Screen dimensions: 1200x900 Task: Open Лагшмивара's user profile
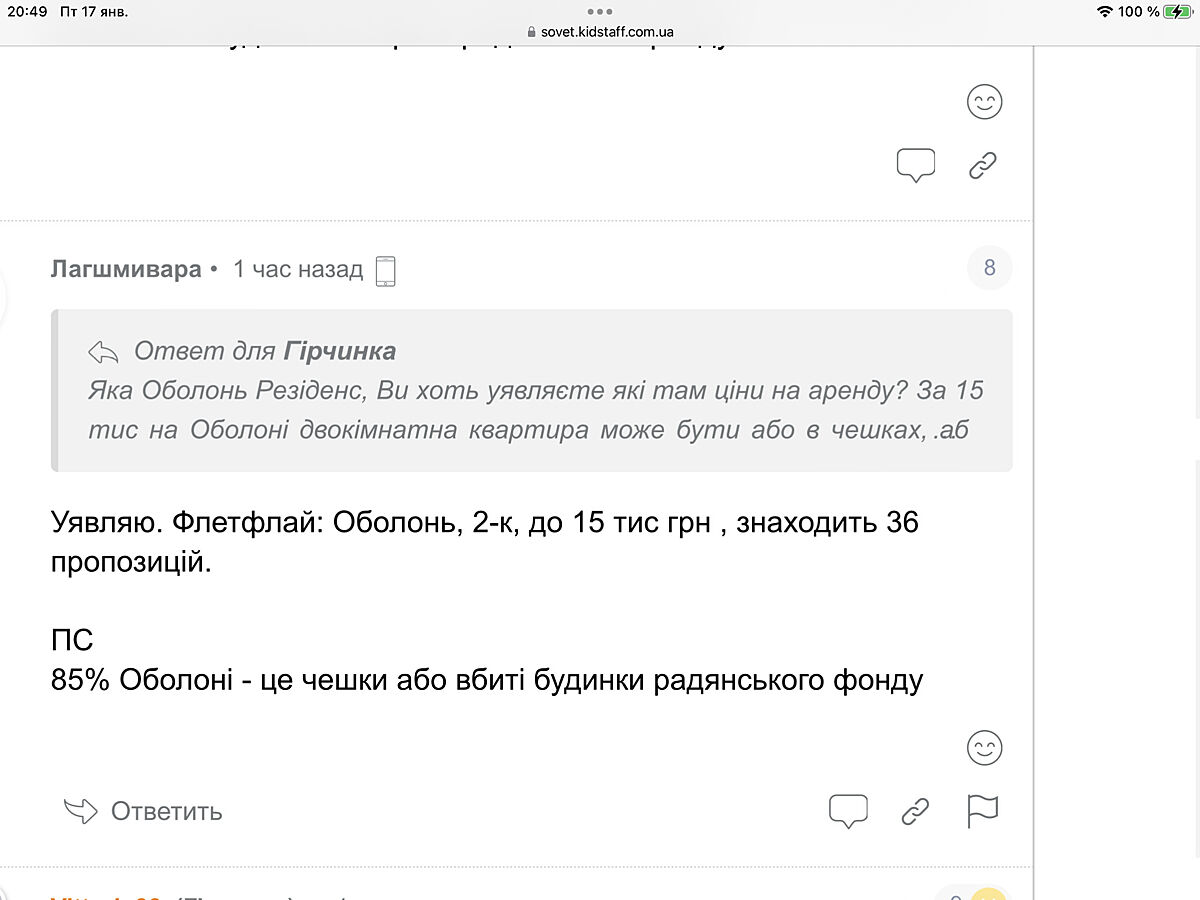pyautogui.click(x=125, y=269)
